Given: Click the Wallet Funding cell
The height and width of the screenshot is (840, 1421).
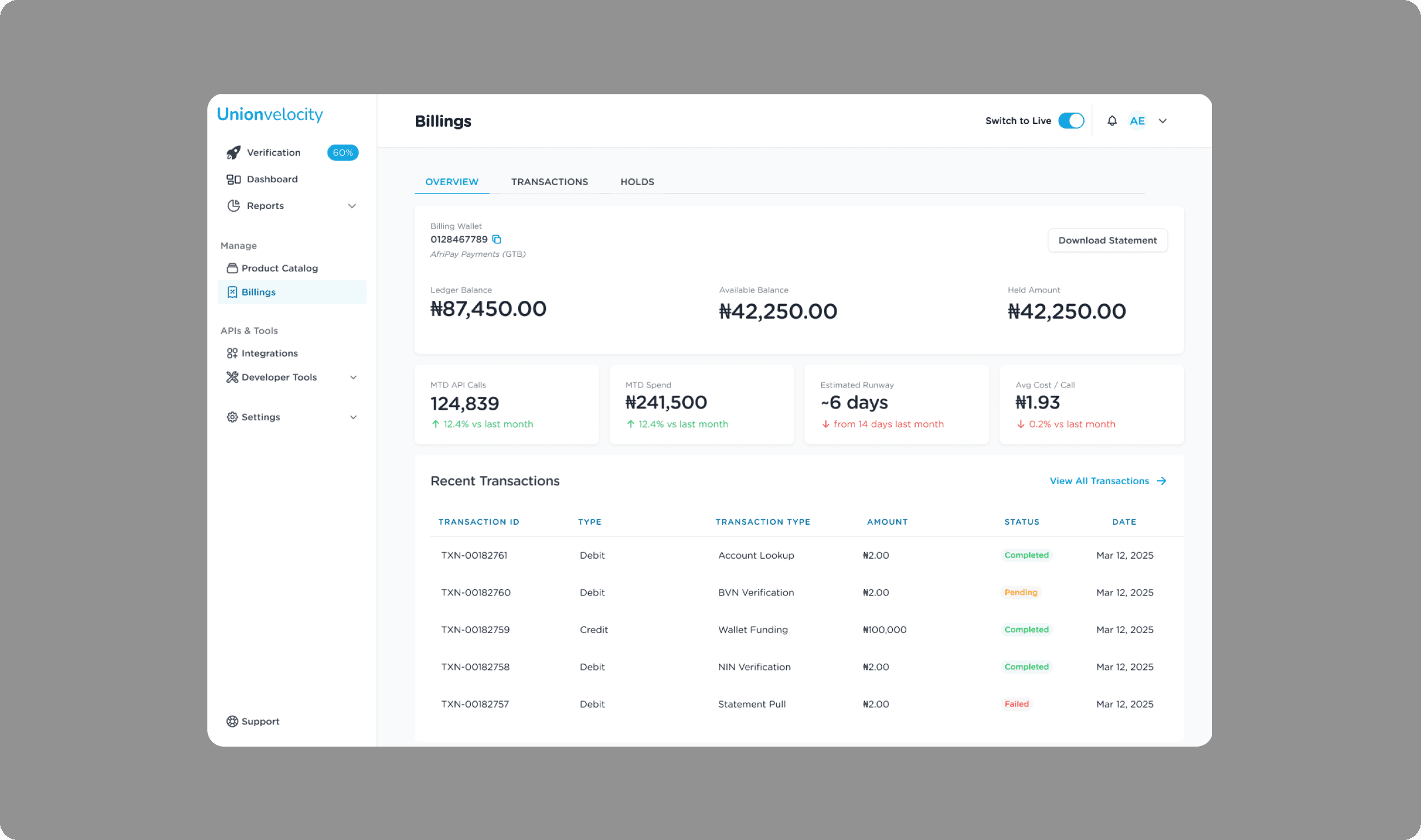Looking at the screenshot, I should (753, 630).
